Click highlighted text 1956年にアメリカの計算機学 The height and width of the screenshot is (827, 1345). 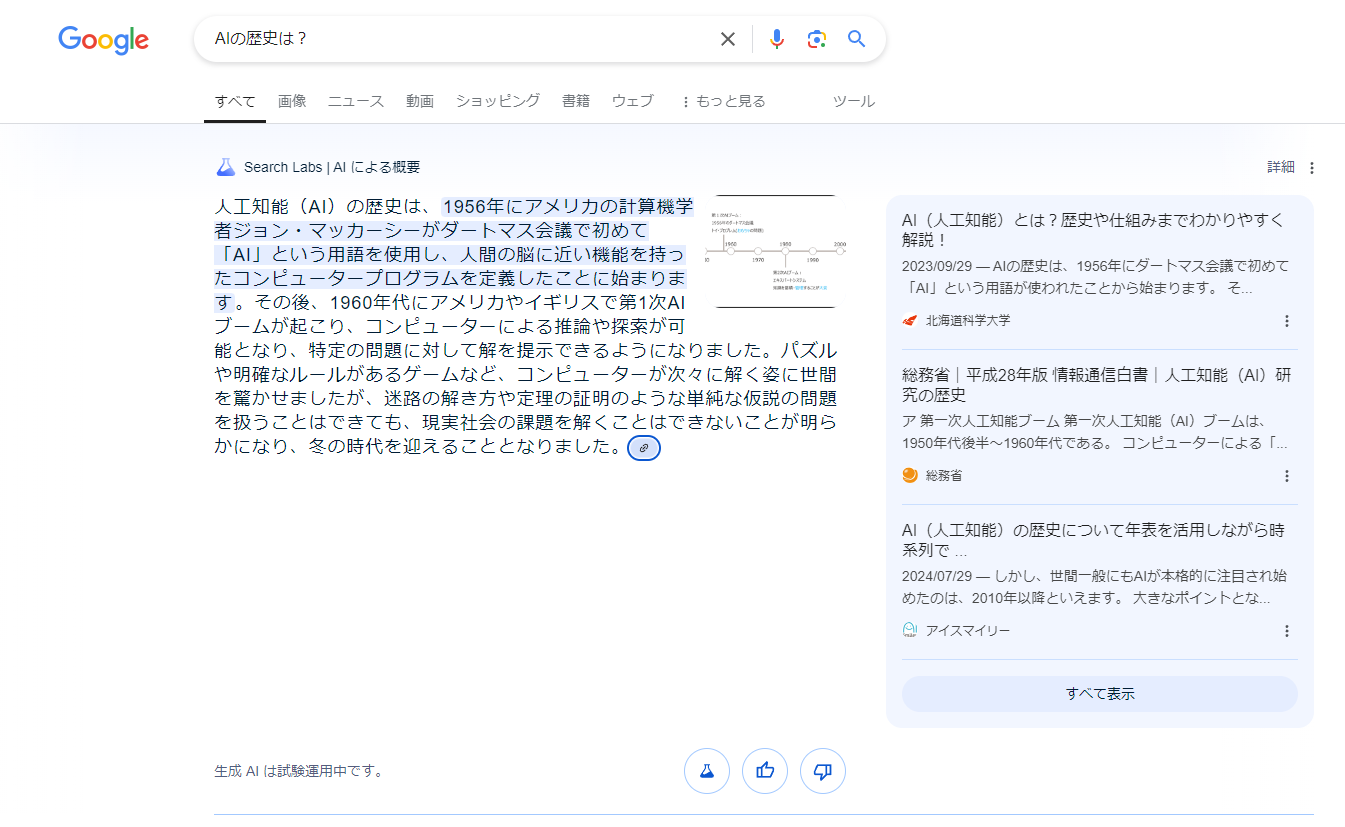pyautogui.click(x=568, y=207)
